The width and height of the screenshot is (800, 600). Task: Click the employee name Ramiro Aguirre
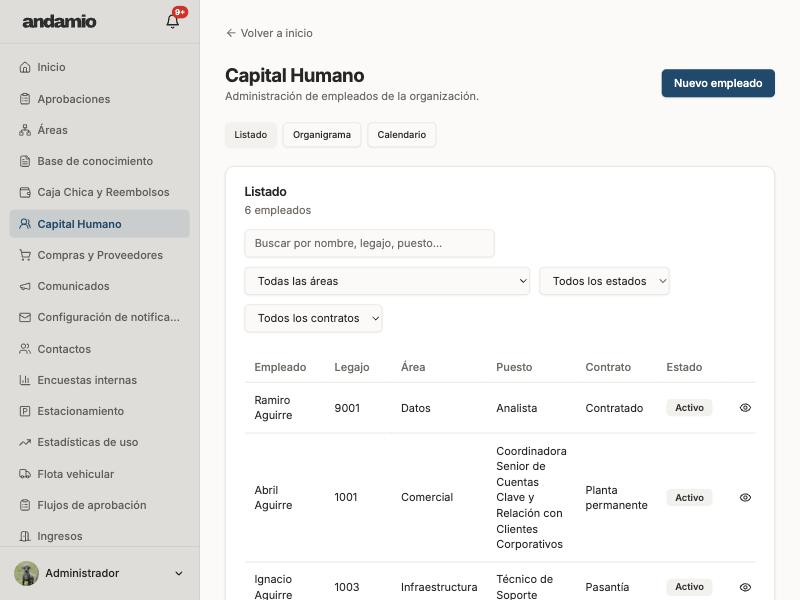tap(273, 408)
